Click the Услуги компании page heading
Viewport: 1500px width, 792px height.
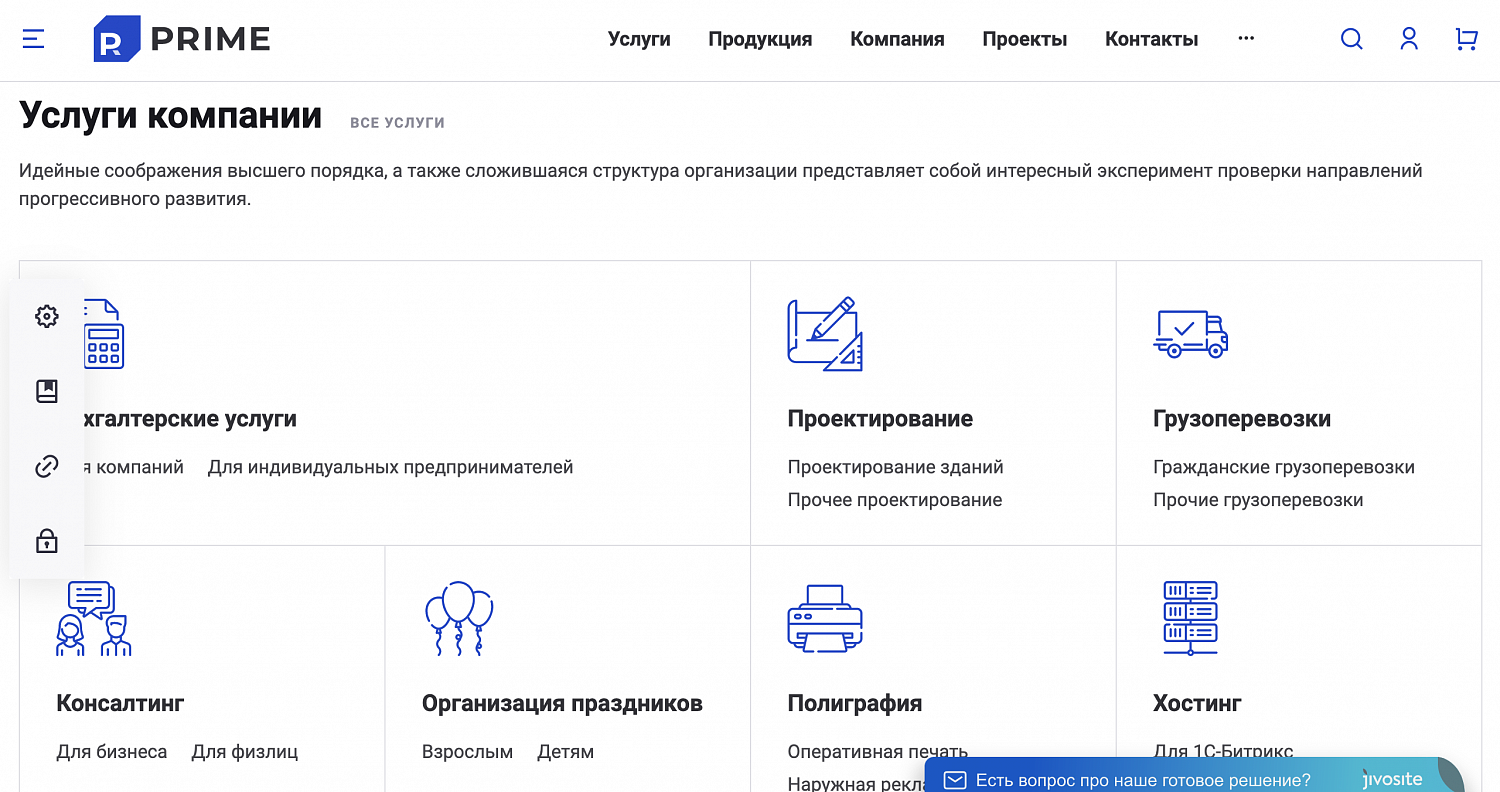click(170, 115)
